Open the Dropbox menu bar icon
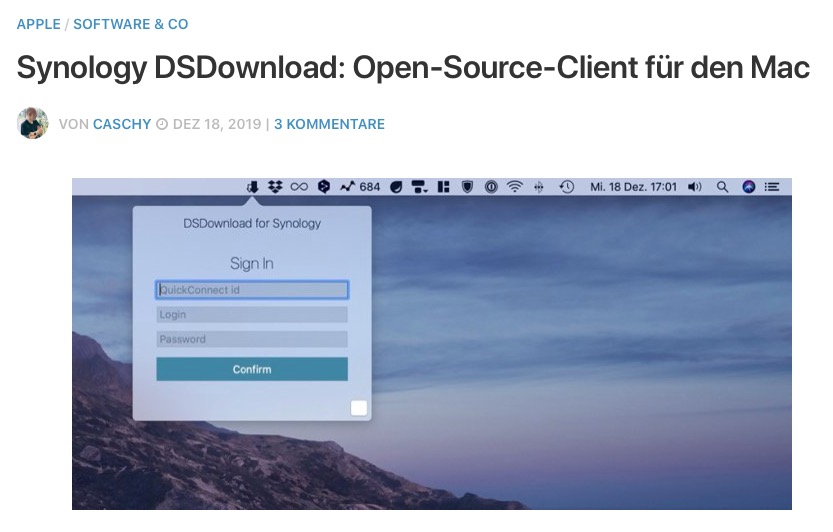The height and width of the screenshot is (532, 833). 275,187
